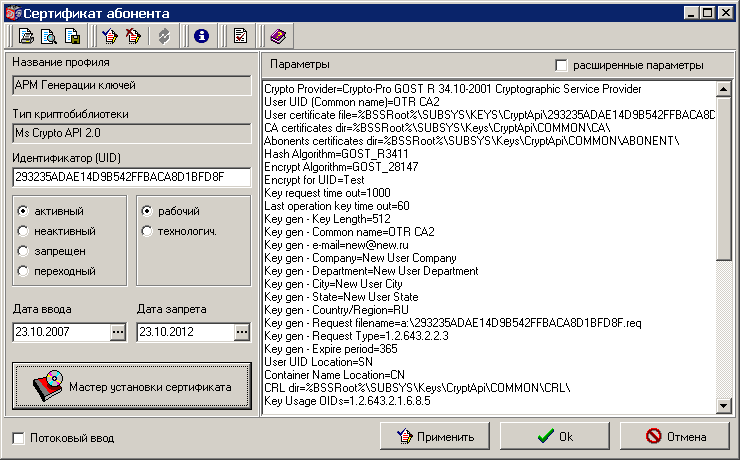The image size is (740, 460).
Task: Select the 'переходный' status option
Action: [x=23, y=271]
